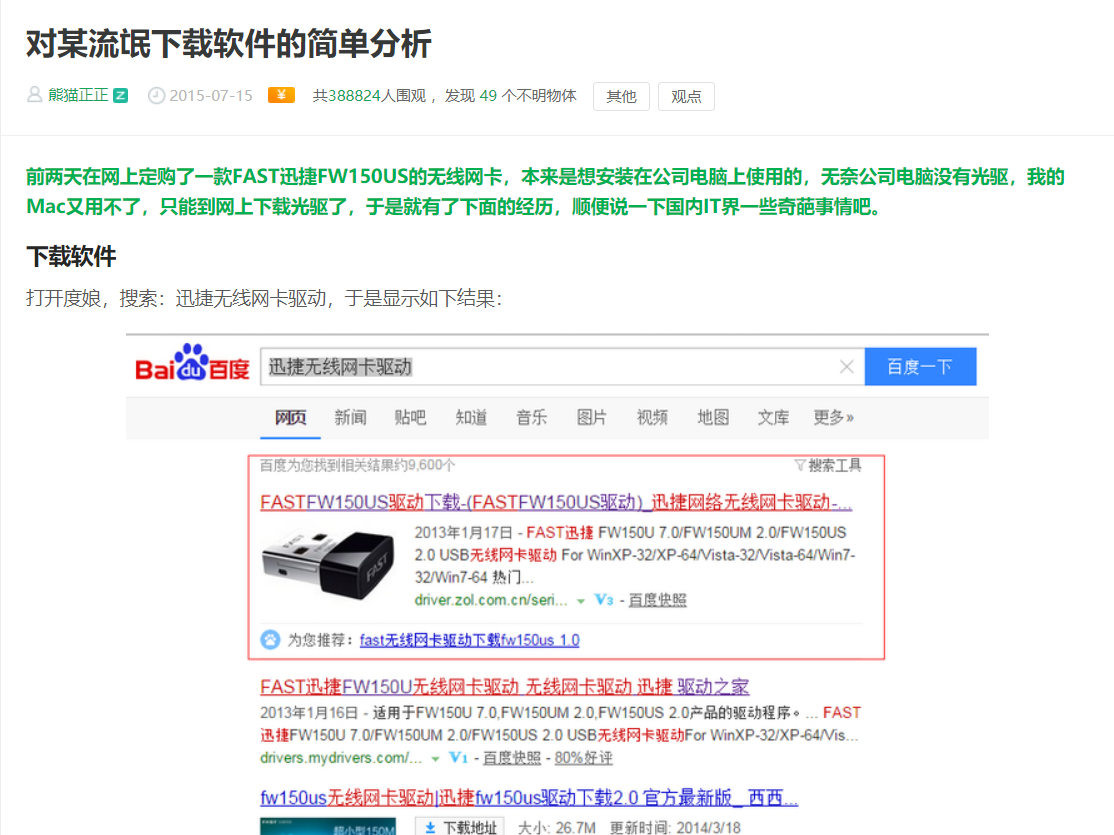This screenshot has width=1114, height=835.
Task: Click the 观点 tag button
Action: tap(686, 97)
